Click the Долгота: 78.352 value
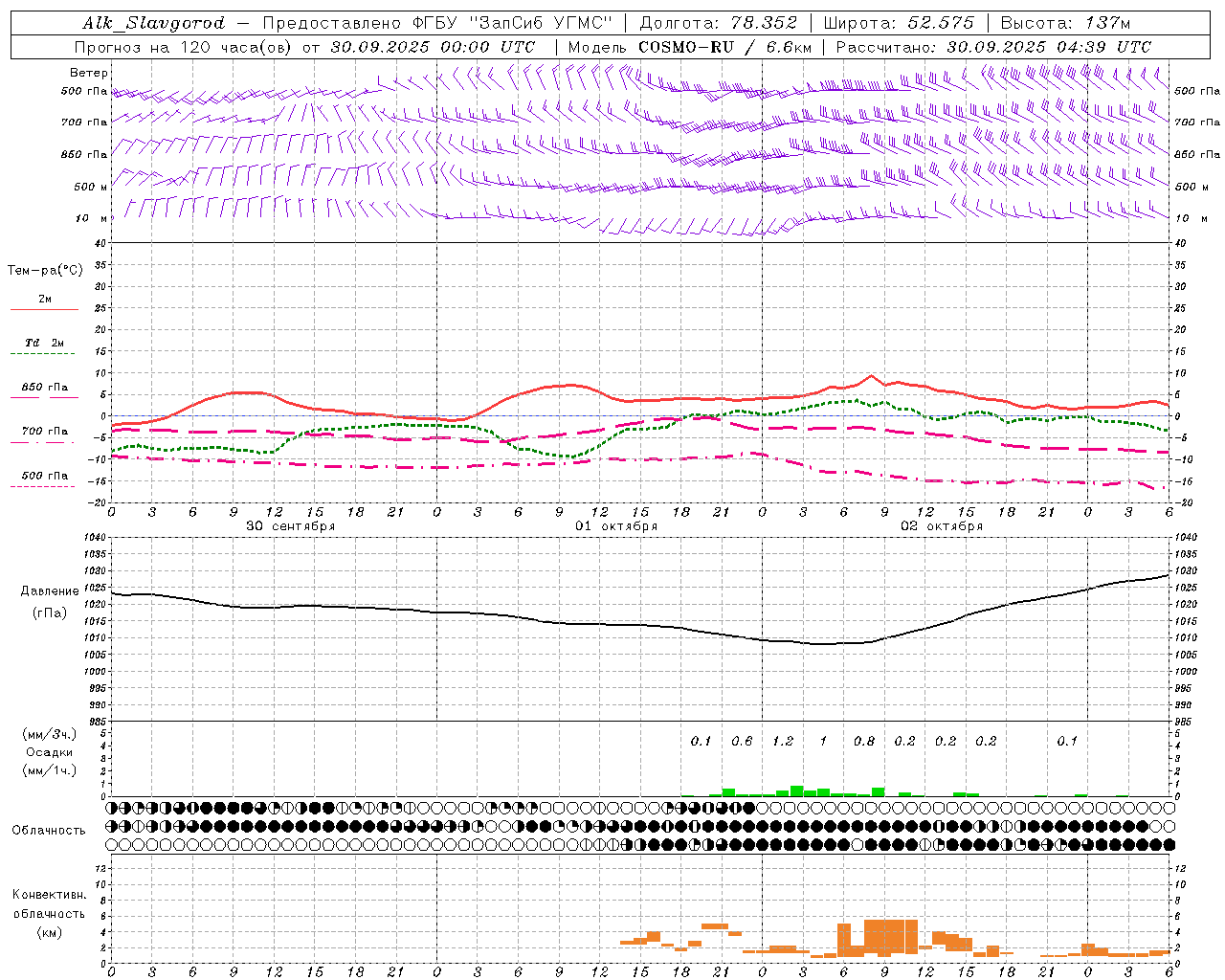1225x980 pixels. pos(718,23)
